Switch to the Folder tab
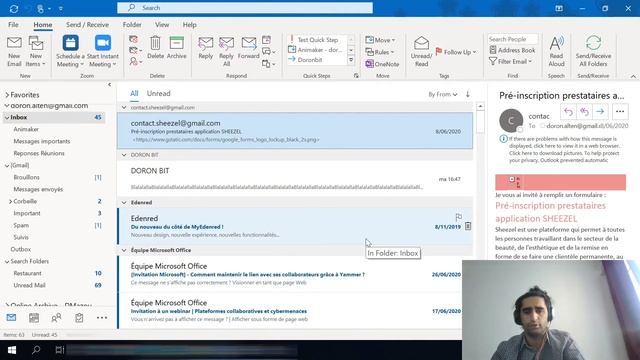This screenshot has height=360, width=640. [x=132, y=24]
